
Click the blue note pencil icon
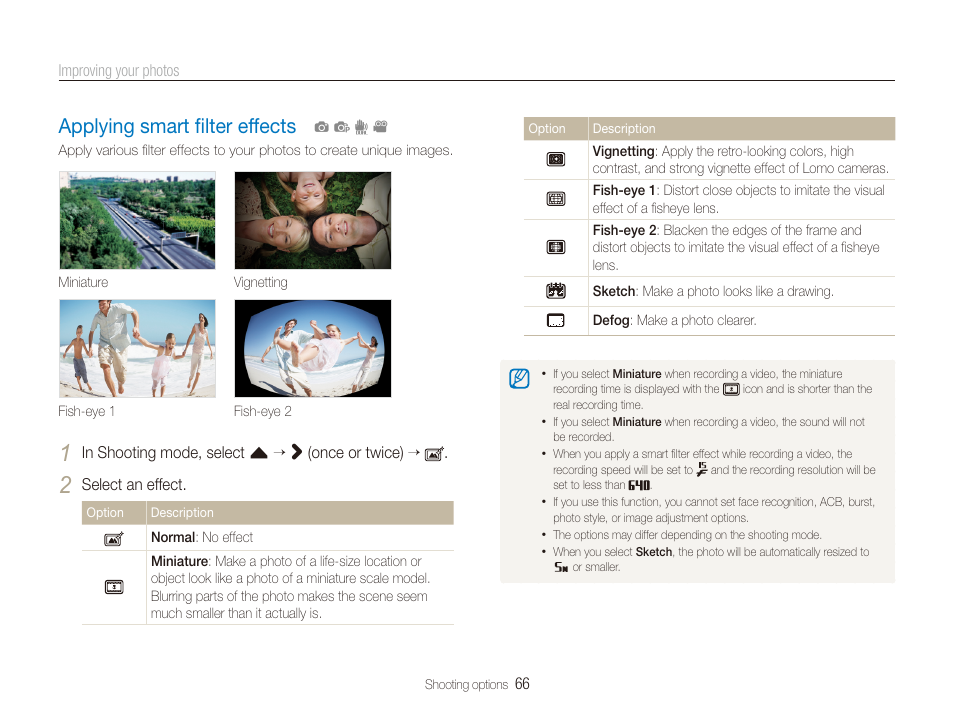pyautogui.click(x=519, y=379)
